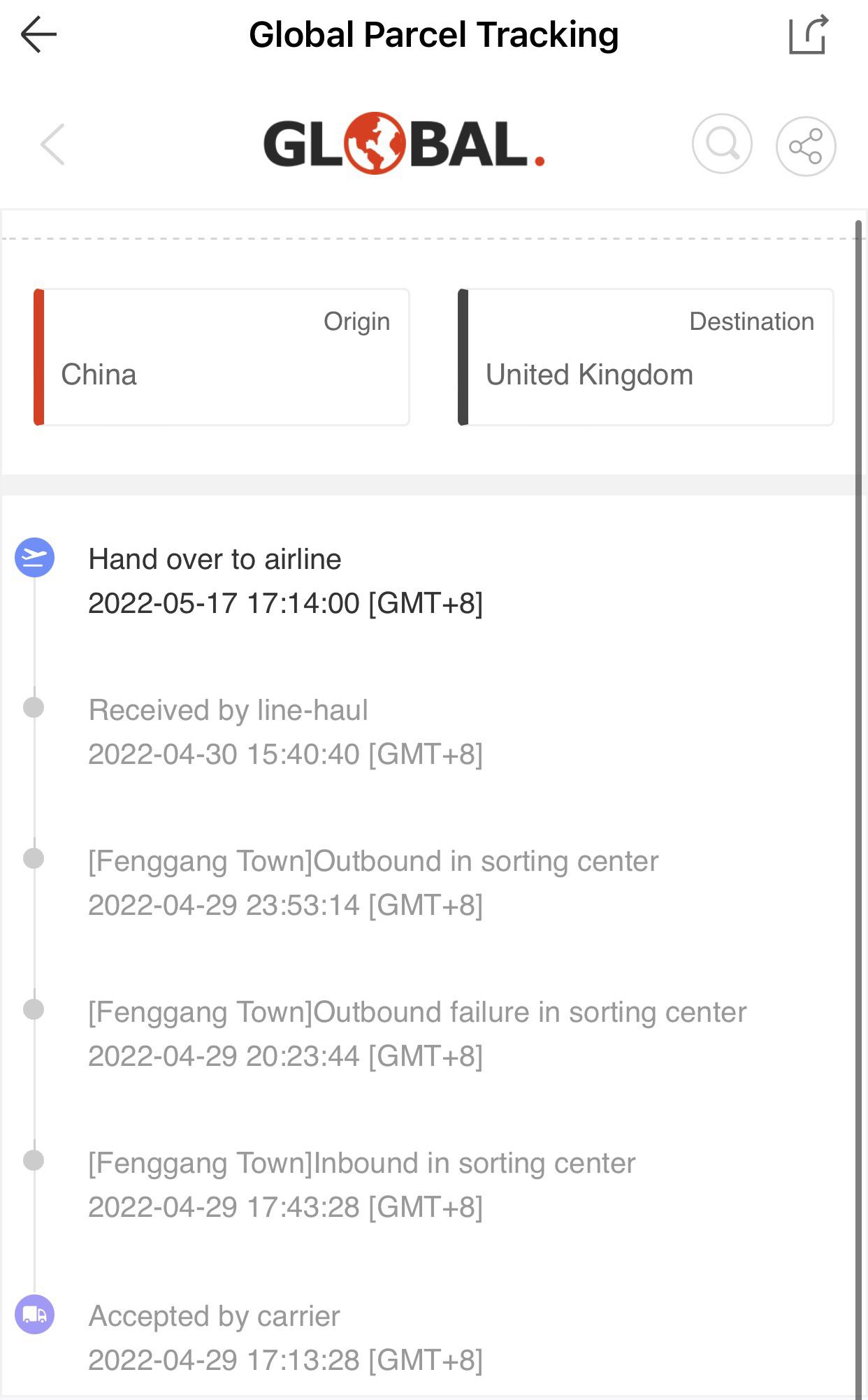
Task: Open the magnifier search icon
Action: click(722, 145)
